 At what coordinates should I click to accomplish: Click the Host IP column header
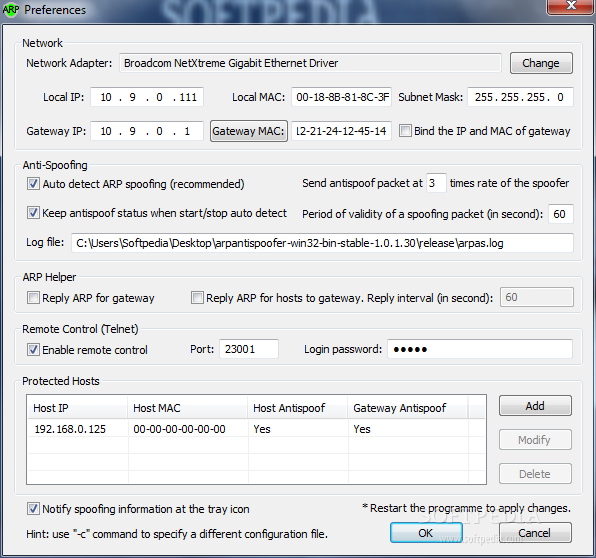coord(78,408)
